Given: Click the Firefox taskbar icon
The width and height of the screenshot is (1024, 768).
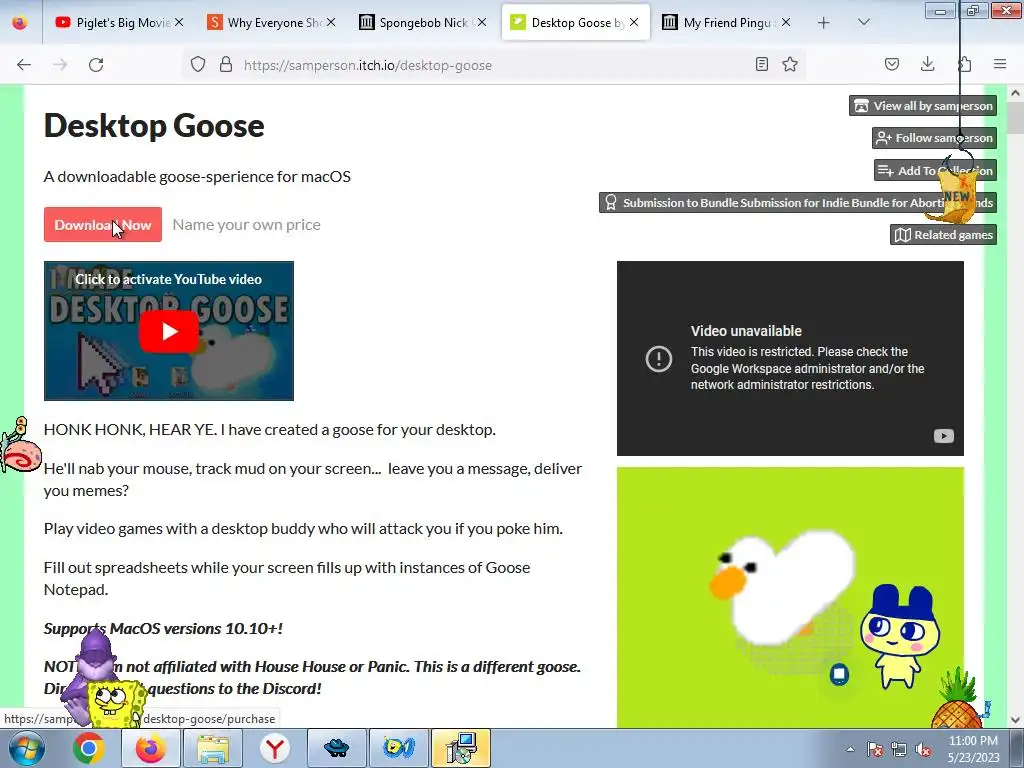Looking at the screenshot, I should point(150,748).
